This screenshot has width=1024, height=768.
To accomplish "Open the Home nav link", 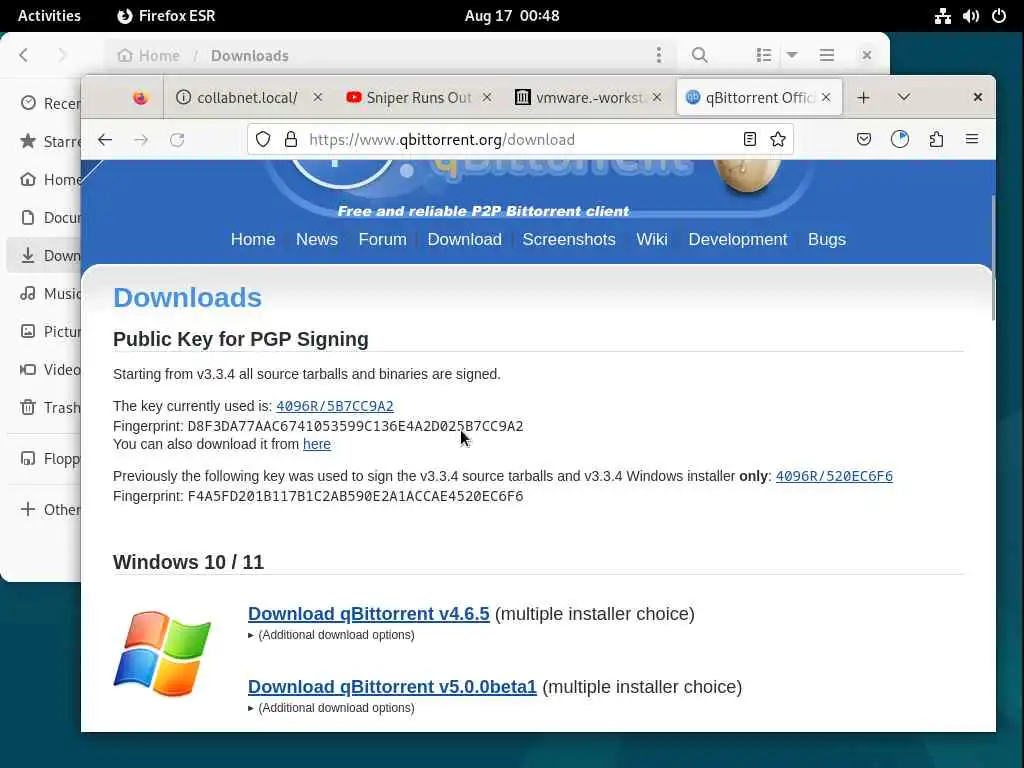I will coord(253,240).
